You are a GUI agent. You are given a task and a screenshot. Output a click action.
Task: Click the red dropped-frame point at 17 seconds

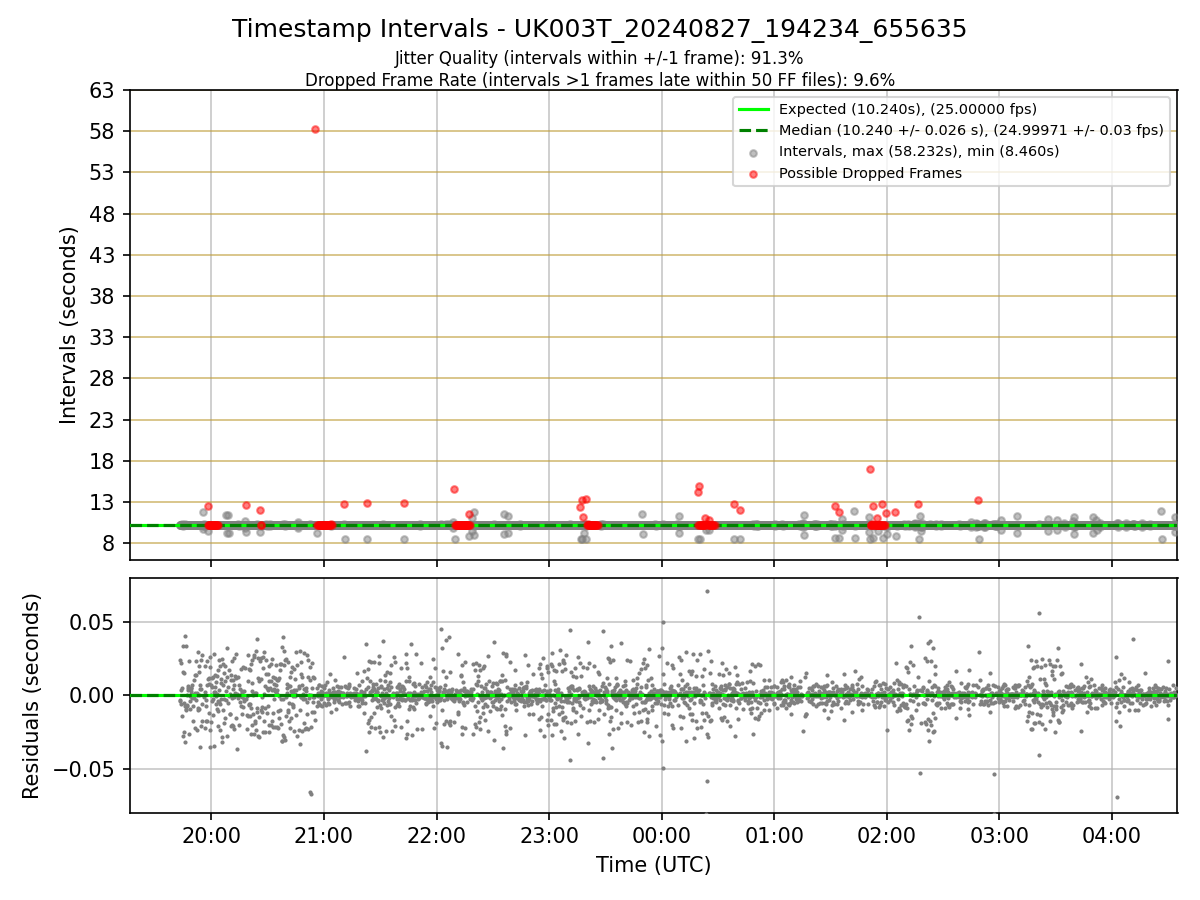tap(870, 469)
